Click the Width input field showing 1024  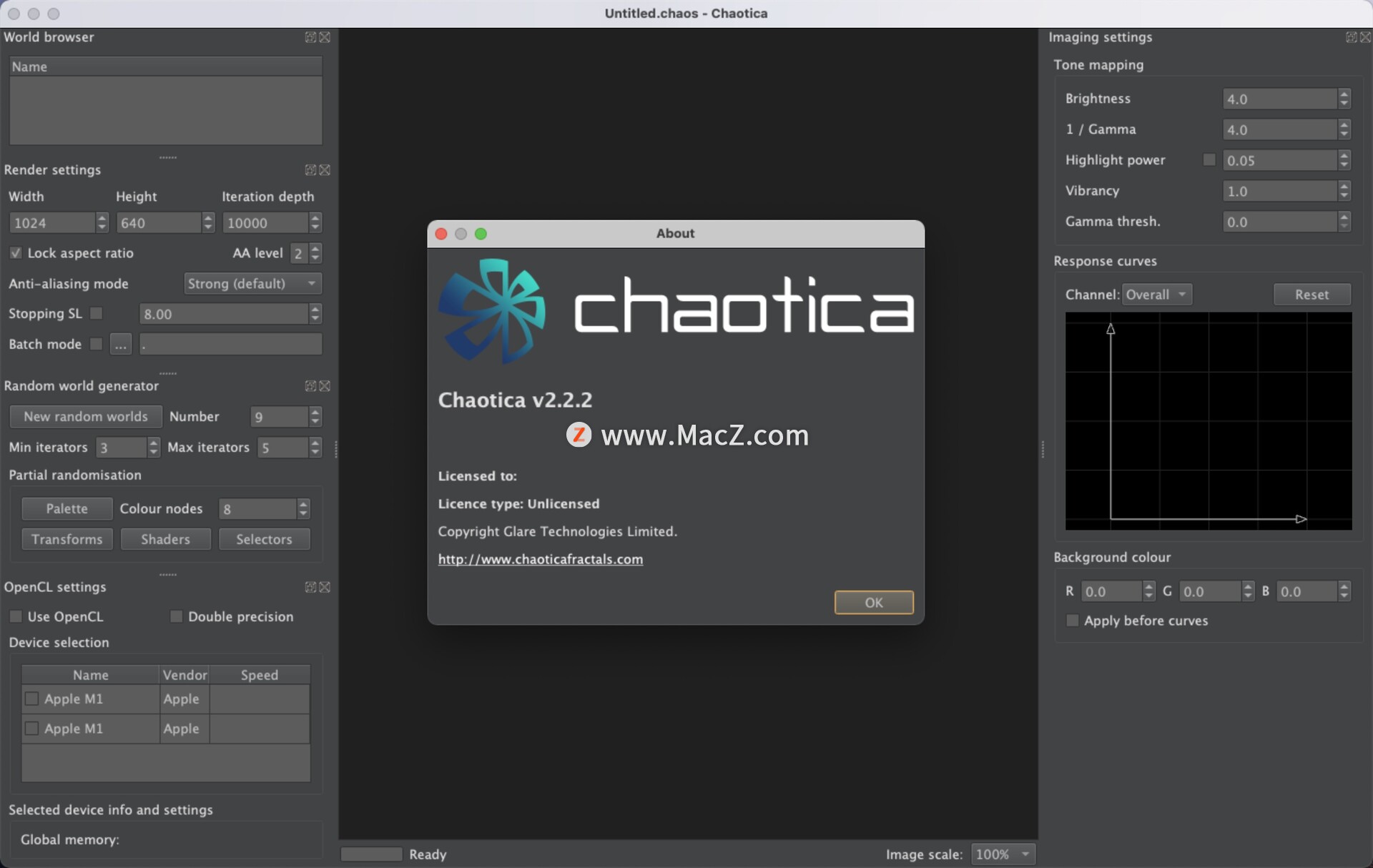click(52, 222)
